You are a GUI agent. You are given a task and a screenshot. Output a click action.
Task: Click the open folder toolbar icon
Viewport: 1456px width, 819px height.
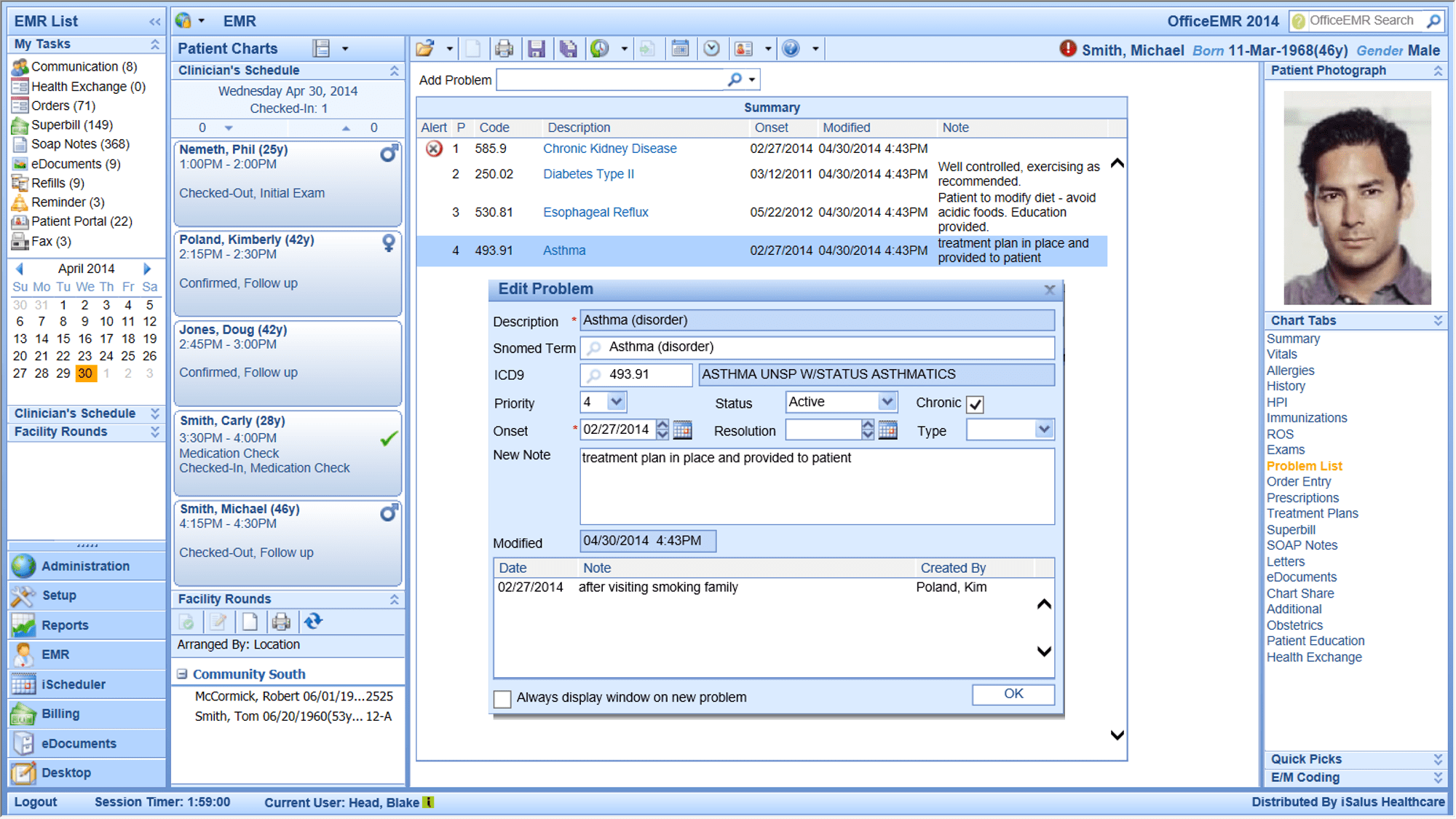point(426,49)
